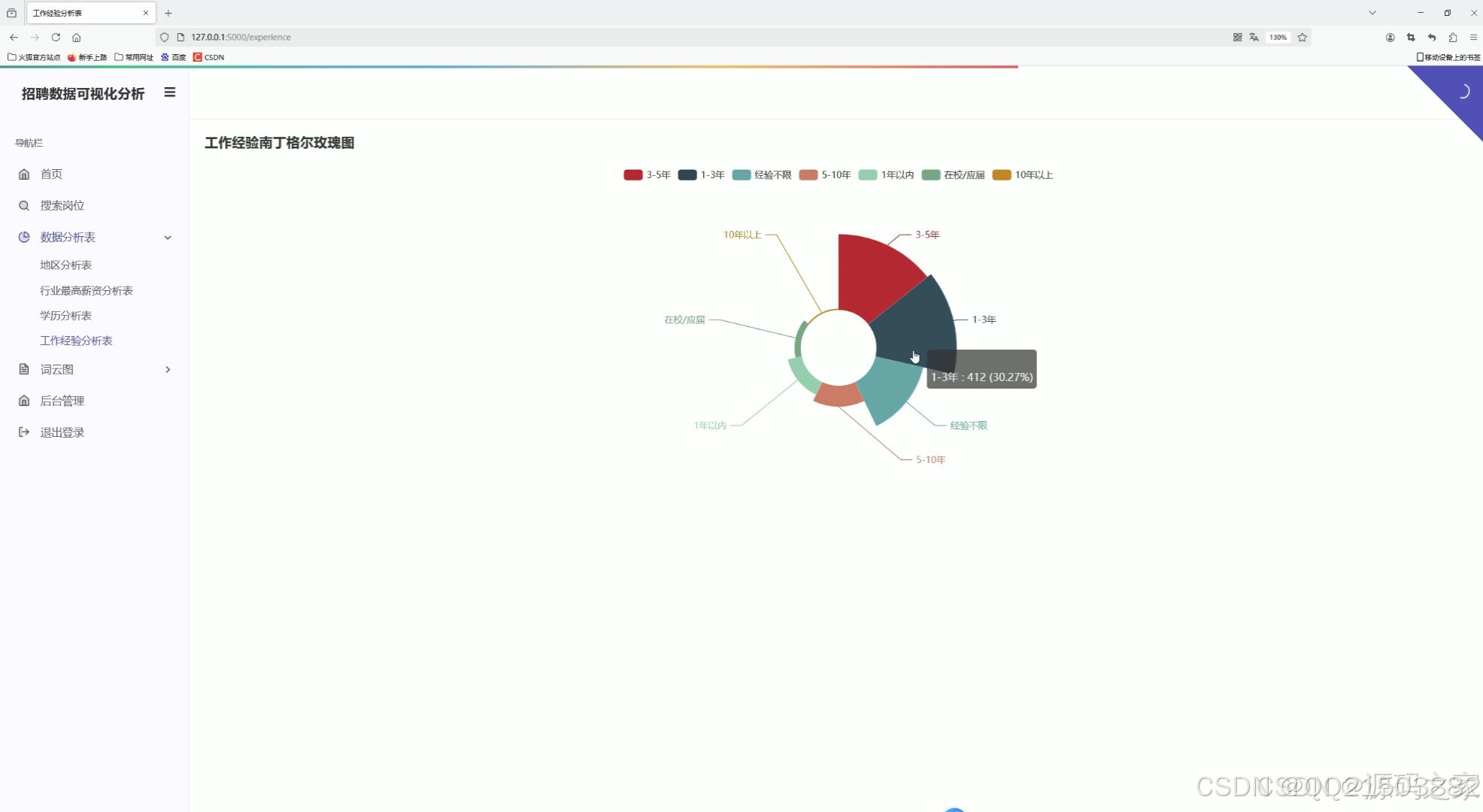Click the CSDN bookmark
The height and width of the screenshot is (812, 1483).
tap(209, 57)
